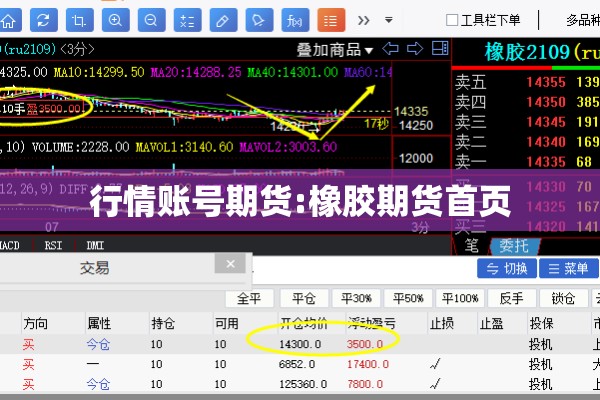Open the 叠加商品 dropdown
The width and height of the screenshot is (600, 400).
[x=335, y=50]
